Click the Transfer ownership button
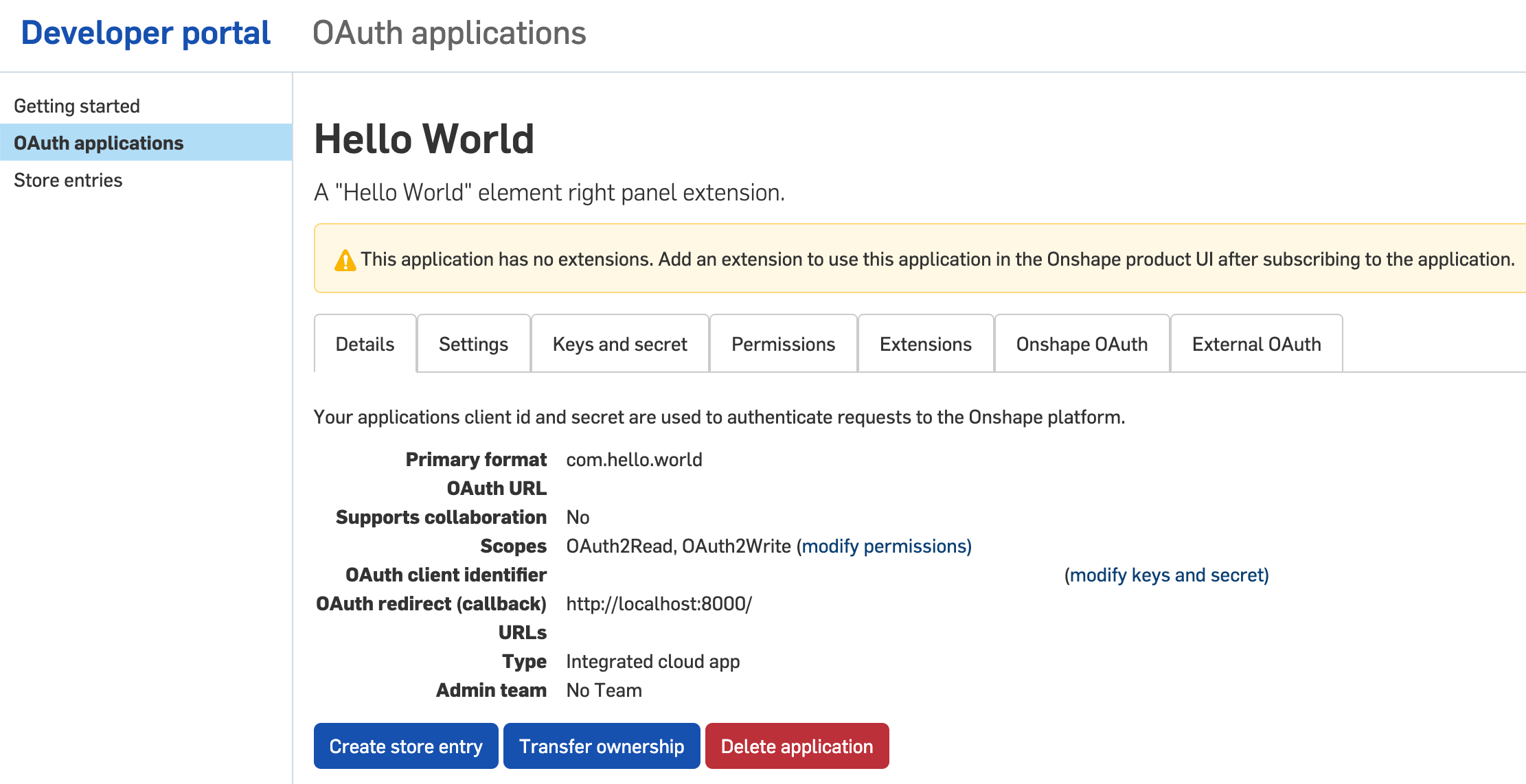The height and width of the screenshot is (784, 1526). 602,746
